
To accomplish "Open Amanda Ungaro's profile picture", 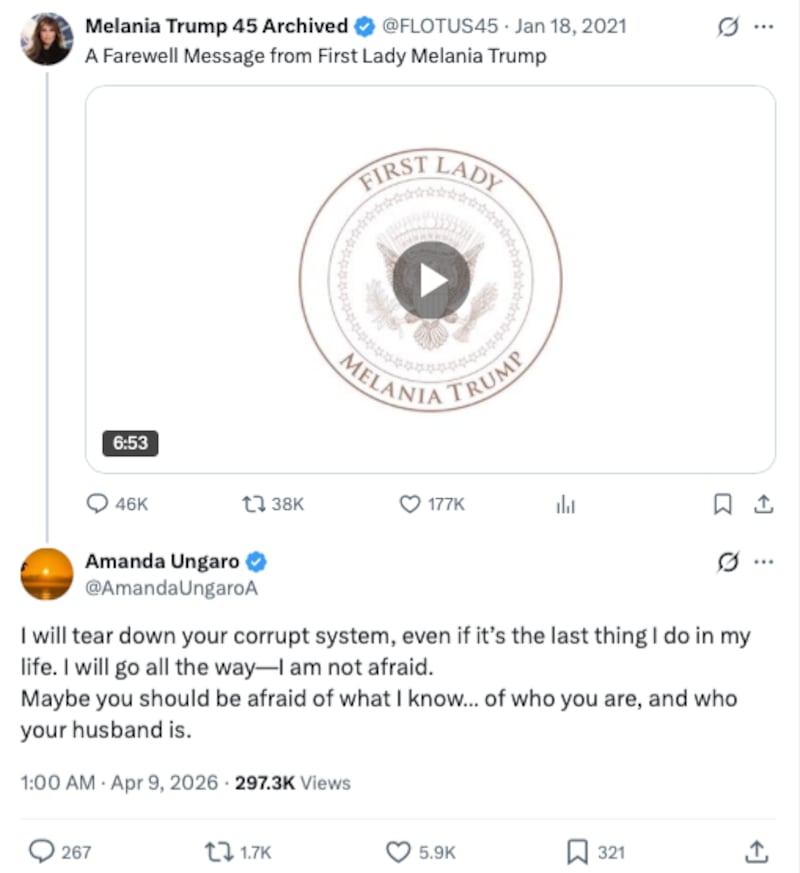I will coord(45,574).
